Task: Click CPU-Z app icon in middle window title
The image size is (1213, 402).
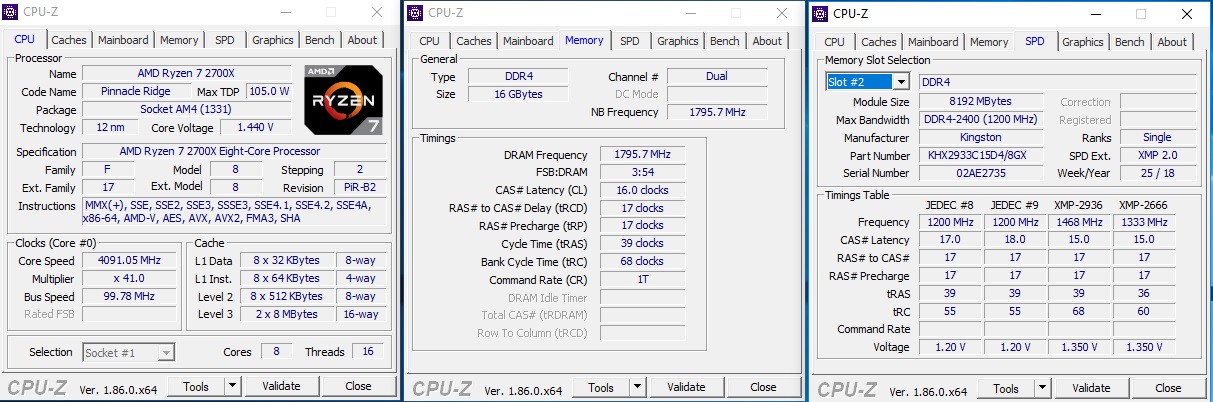Action: pos(416,13)
